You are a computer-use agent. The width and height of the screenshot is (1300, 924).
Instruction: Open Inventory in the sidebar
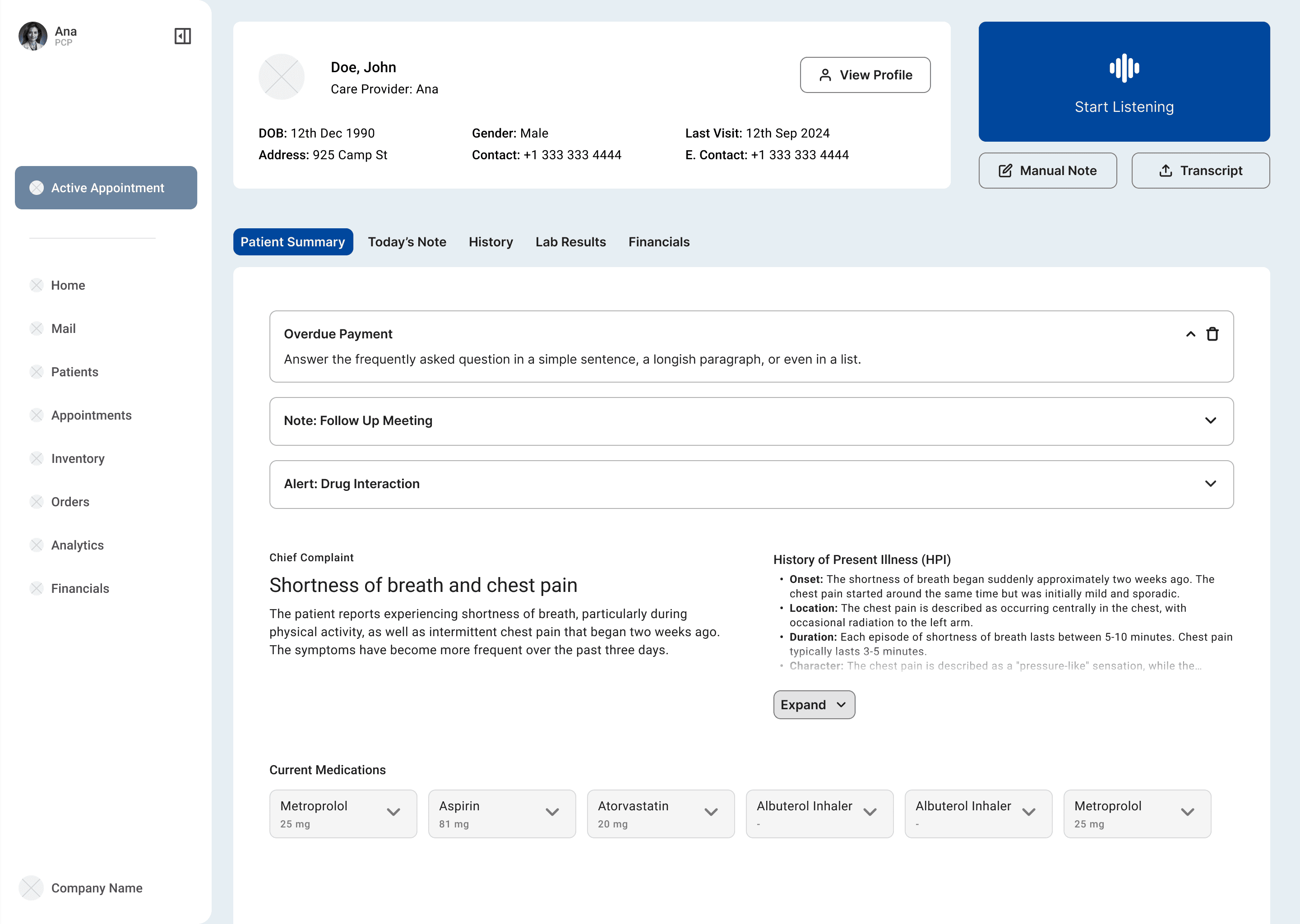click(x=67, y=458)
